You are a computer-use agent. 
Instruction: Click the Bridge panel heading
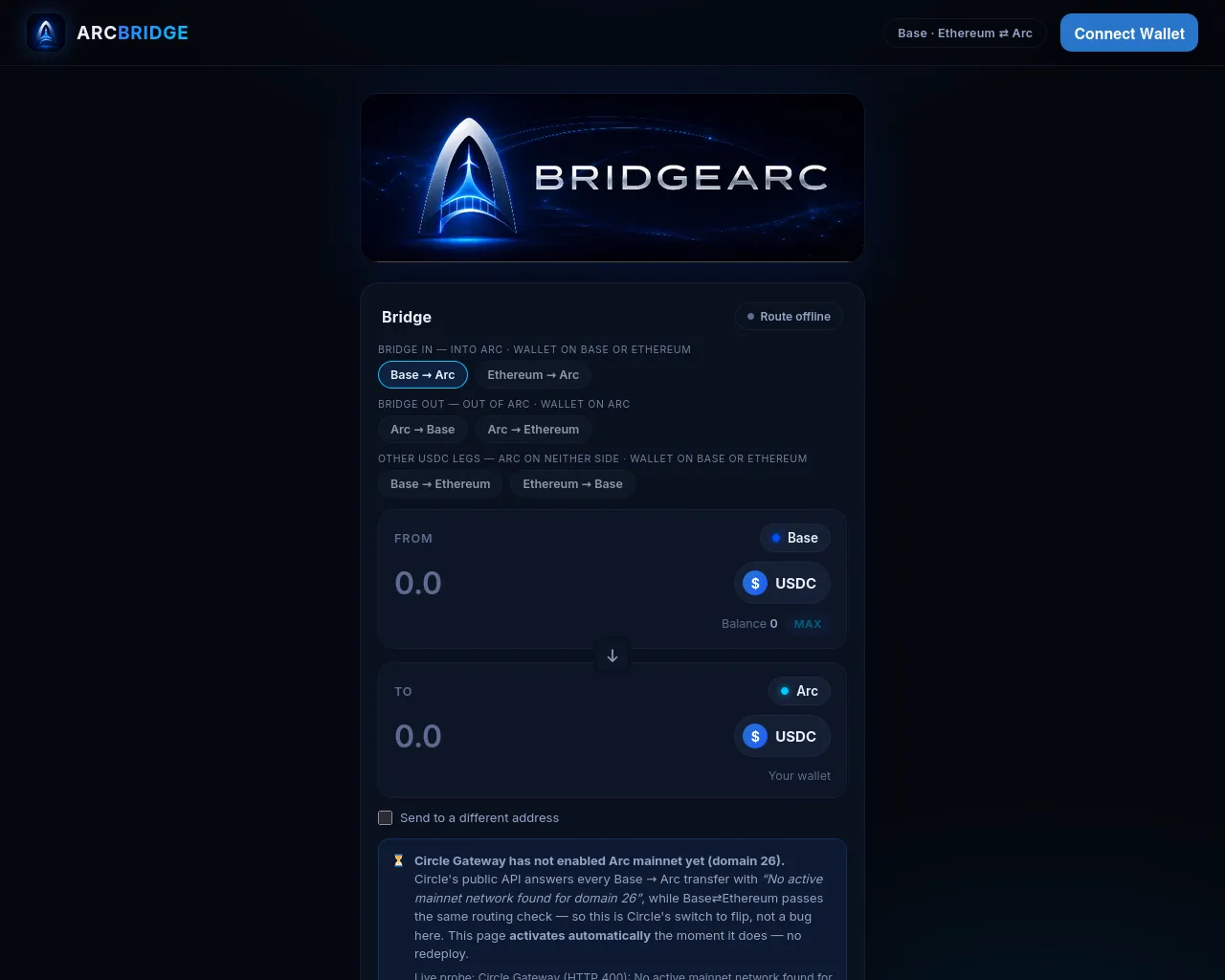point(407,317)
